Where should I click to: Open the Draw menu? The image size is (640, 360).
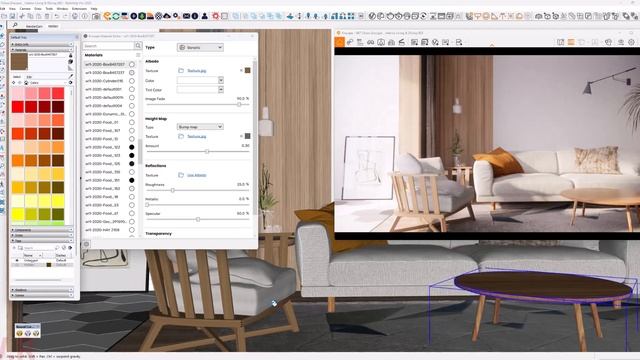coord(38,8)
